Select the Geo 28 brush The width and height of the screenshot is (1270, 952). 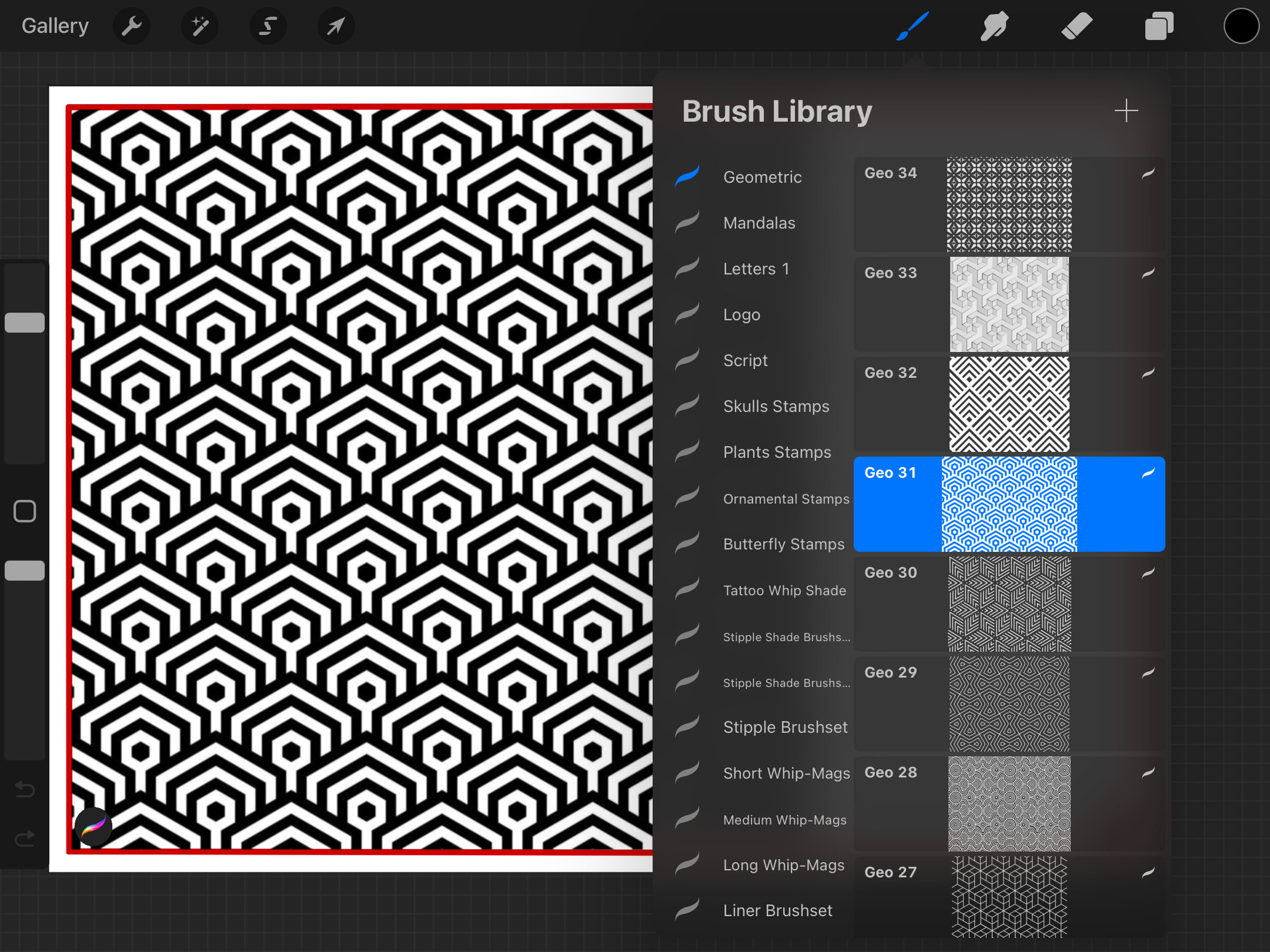click(x=1009, y=803)
